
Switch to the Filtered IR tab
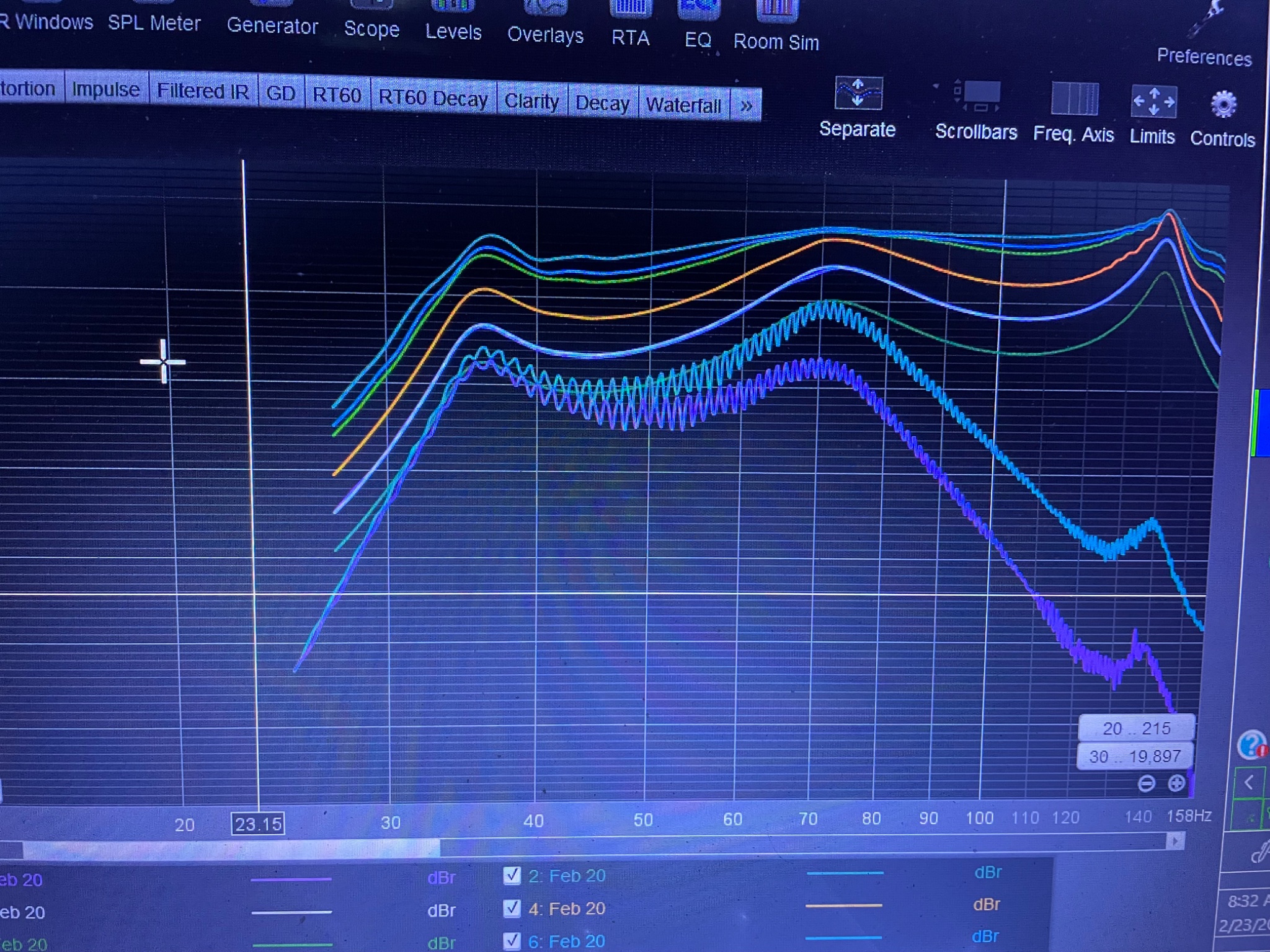click(x=203, y=92)
